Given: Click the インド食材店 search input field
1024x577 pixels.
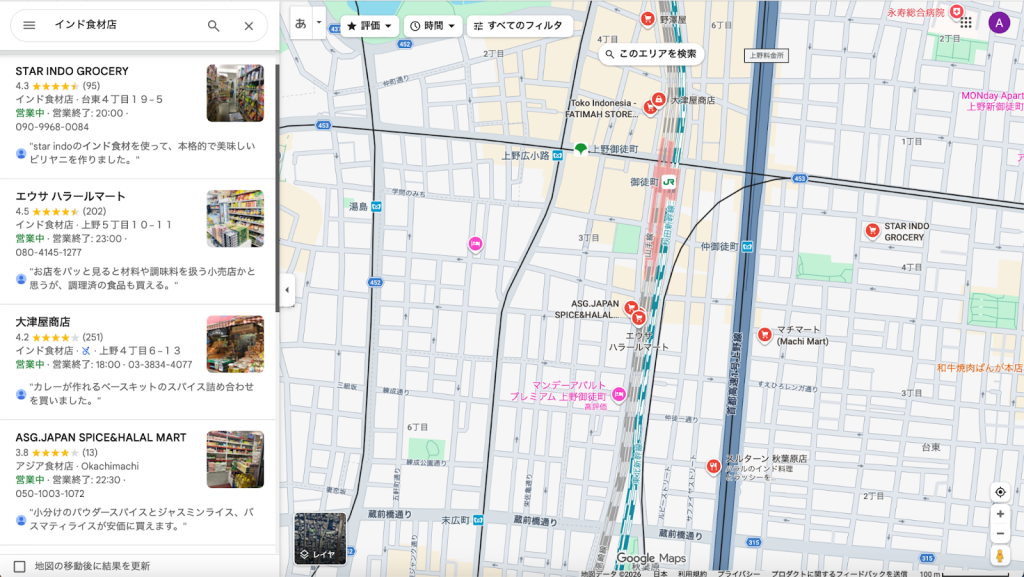Looking at the screenshot, I should pyautogui.click(x=120, y=25).
